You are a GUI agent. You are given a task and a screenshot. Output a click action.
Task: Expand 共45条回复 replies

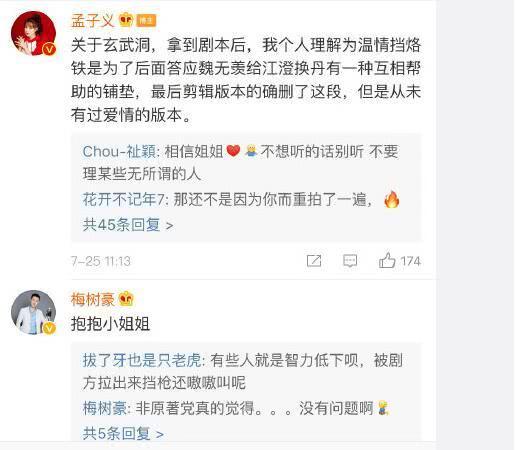[x=128, y=225]
